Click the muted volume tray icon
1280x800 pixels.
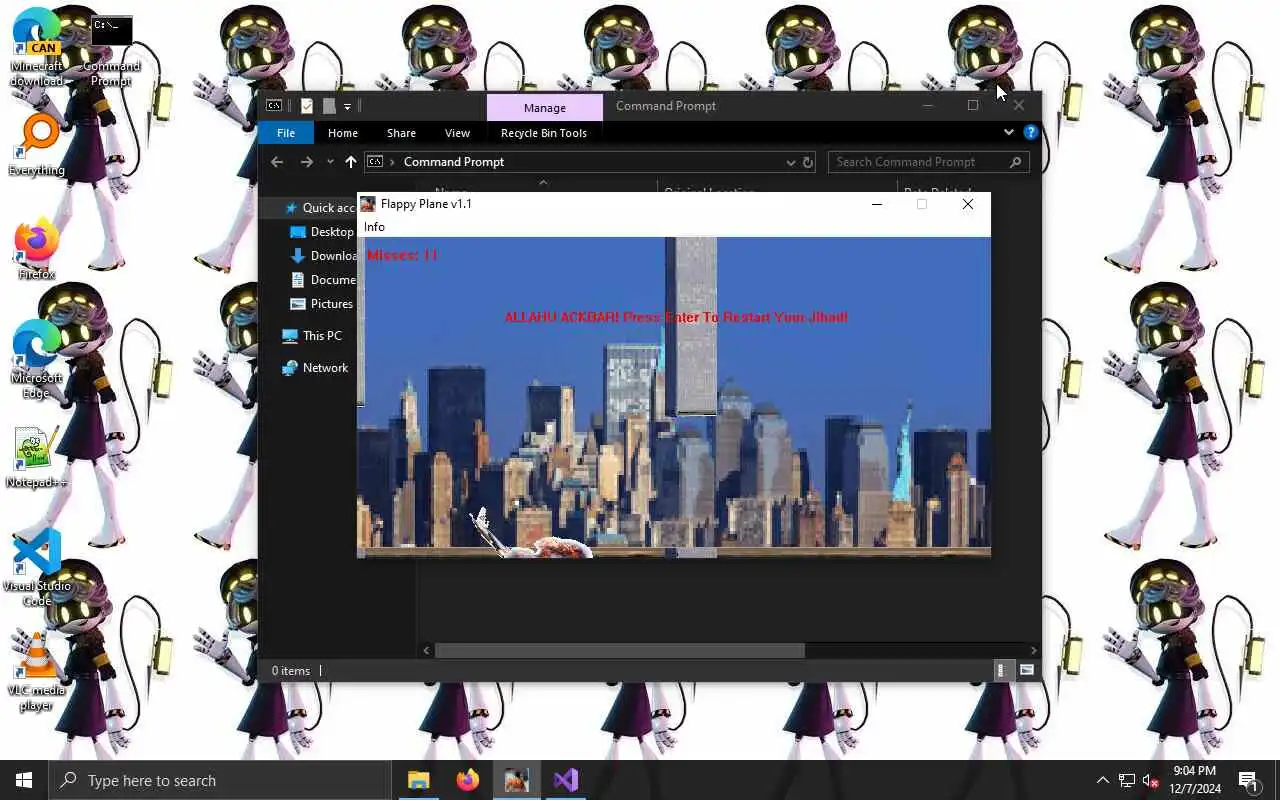tap(1151, 780)
